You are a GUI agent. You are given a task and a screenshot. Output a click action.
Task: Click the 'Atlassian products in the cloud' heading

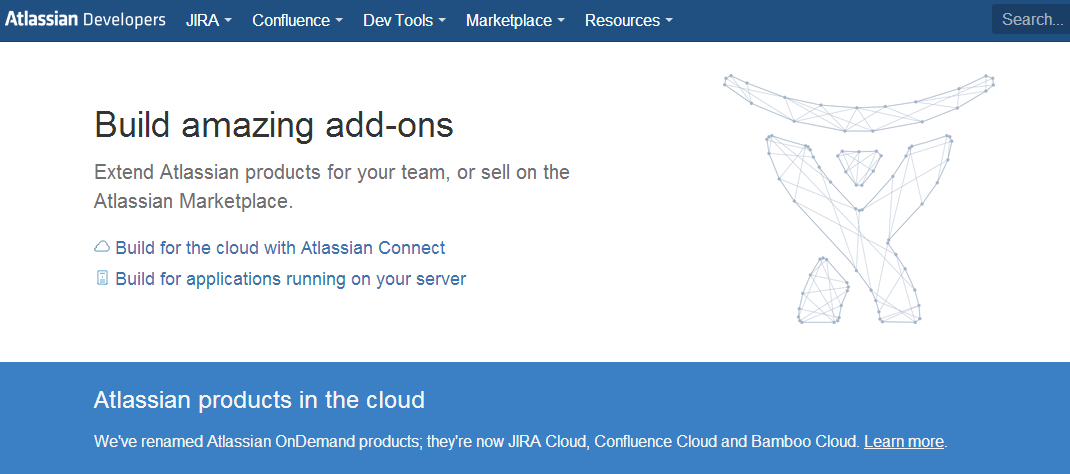click(x=259, y=400)
